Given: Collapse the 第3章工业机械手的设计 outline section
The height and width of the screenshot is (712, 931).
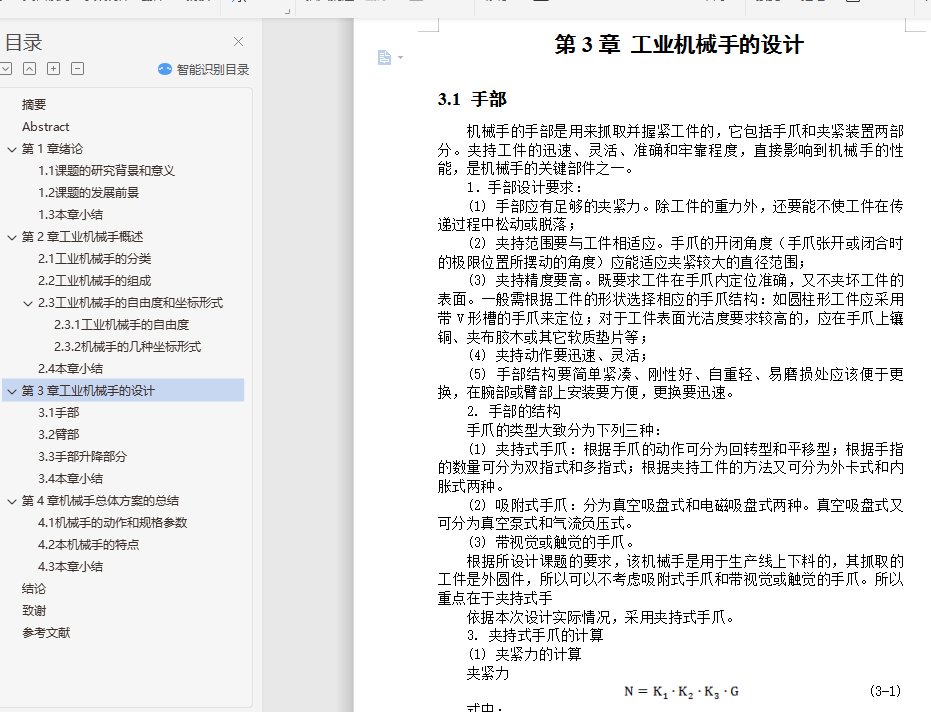Looking at the screenshot, I should coord(11,391).
